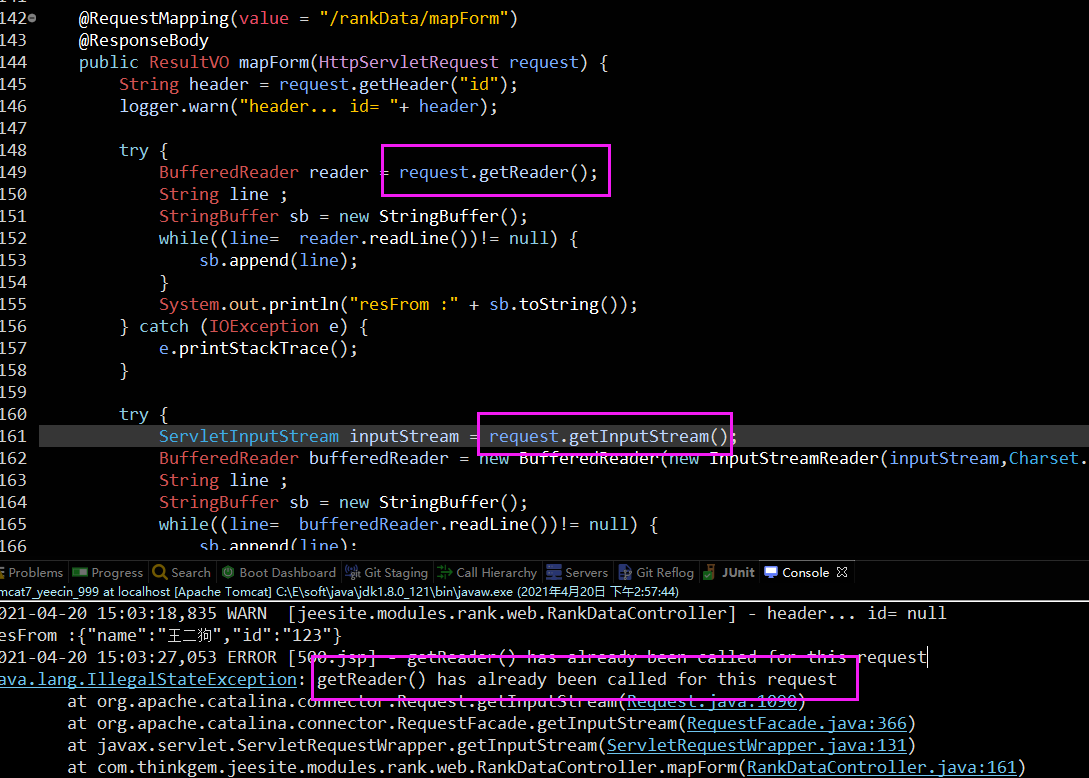1089x778 pixels.
Task: Click ServletInputStream type on line 161
Action: tap(249, 436)
